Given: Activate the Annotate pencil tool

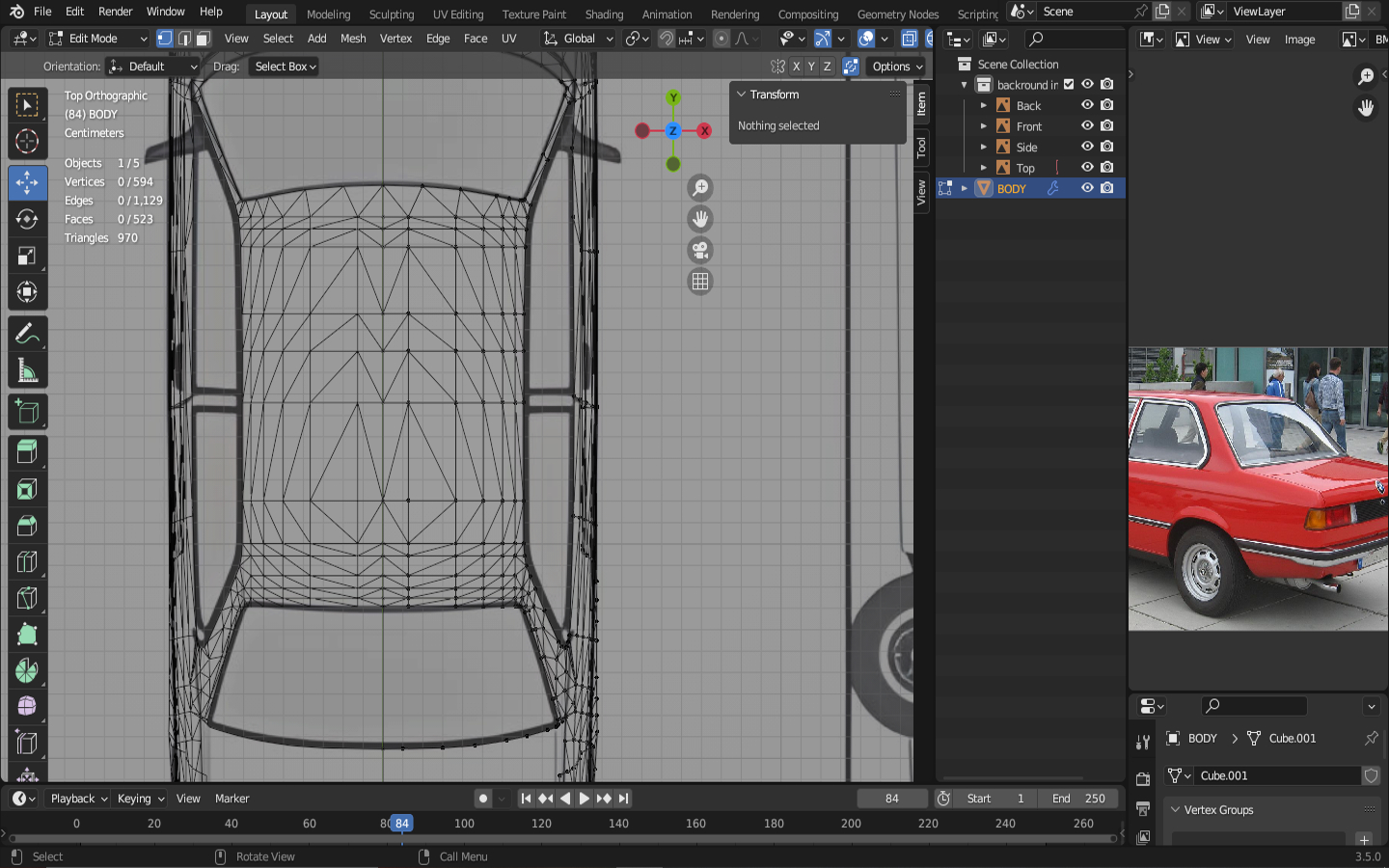Looking at the screenshot, I should click(x=27, y=334).
